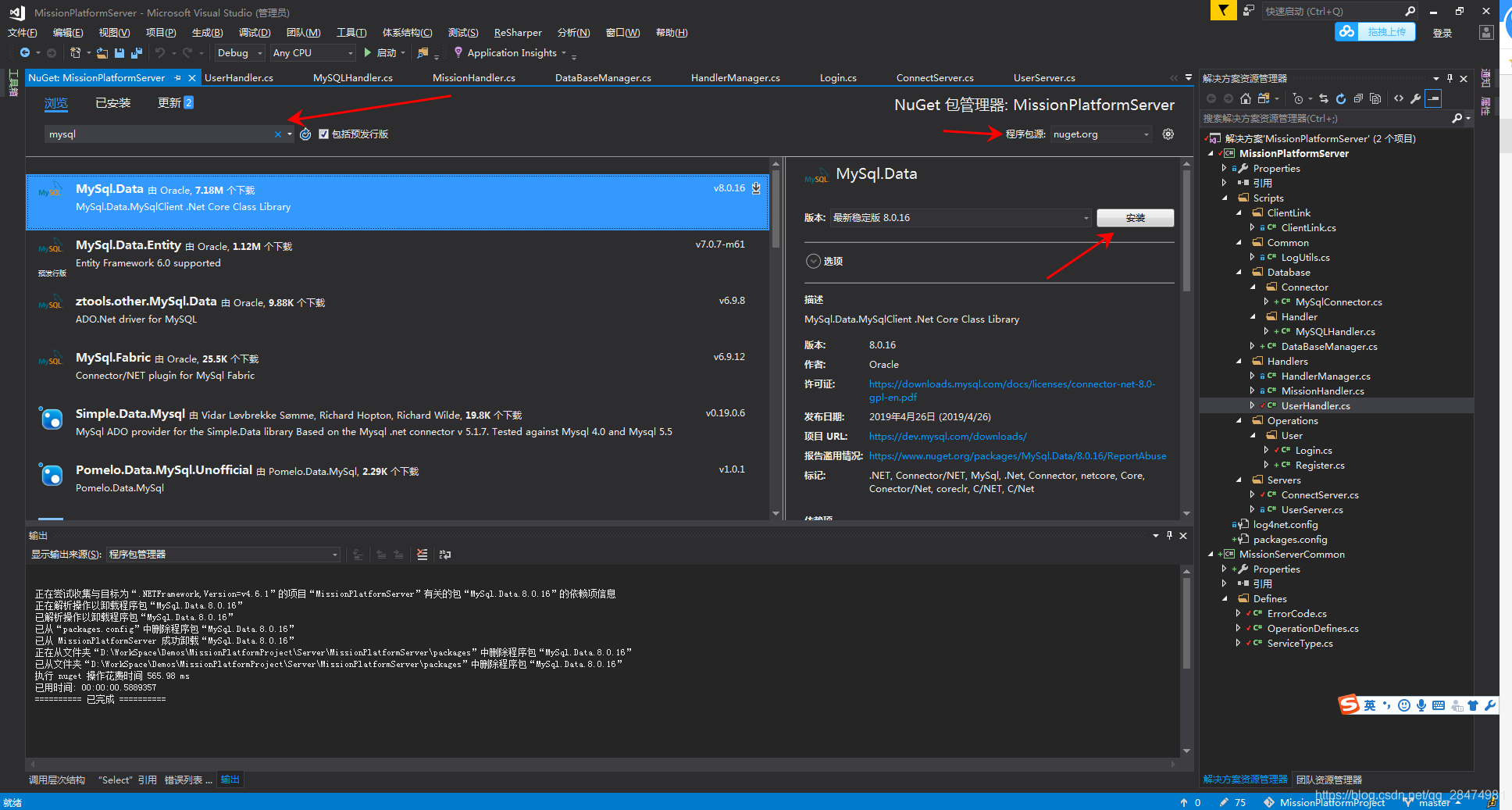Click Solution Explorer Pending Changes Filter icon
The width and height of the screenshot is (1512, 810).
coord(1298,98)
